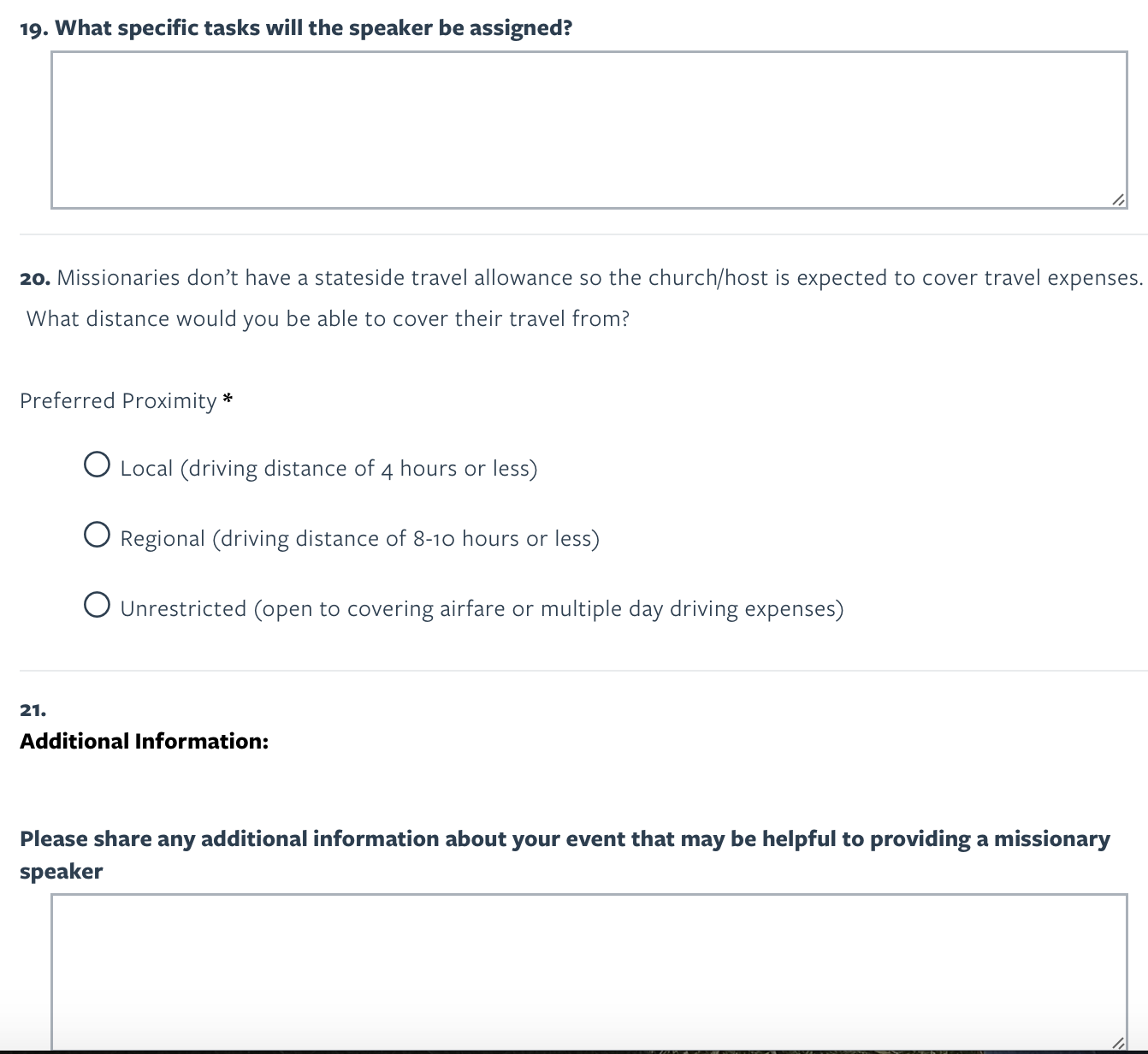Click the bold question number "20."
The image size is (1148, 1054).
35,279
